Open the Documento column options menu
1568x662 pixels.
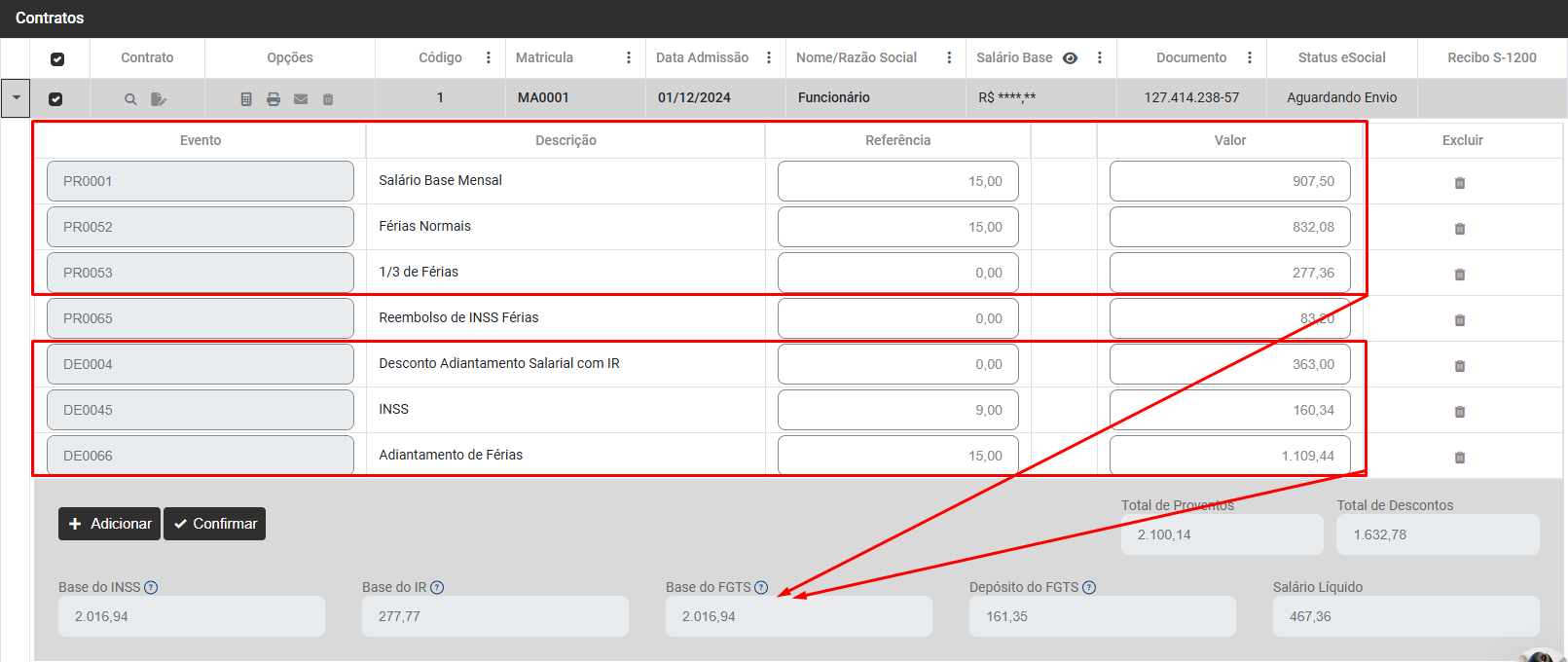(x=1250, y=58)
